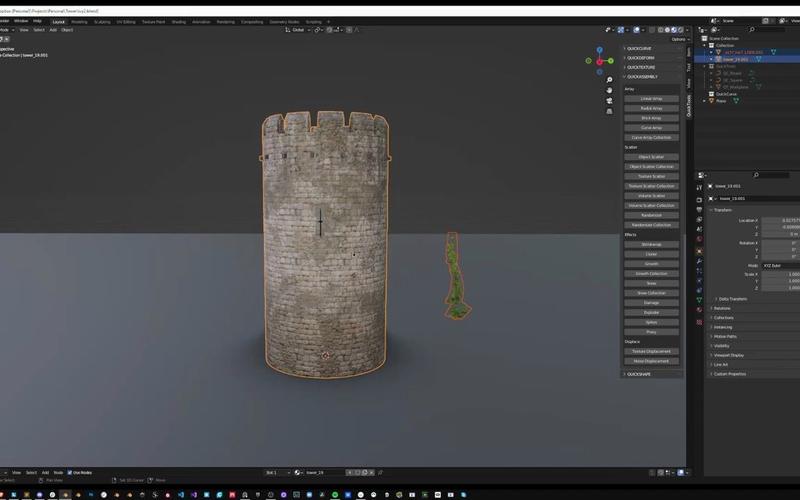Open the Output properties tab icon
Screen dimensions: 800x500
pyautogui.click(x=699, y=210)
